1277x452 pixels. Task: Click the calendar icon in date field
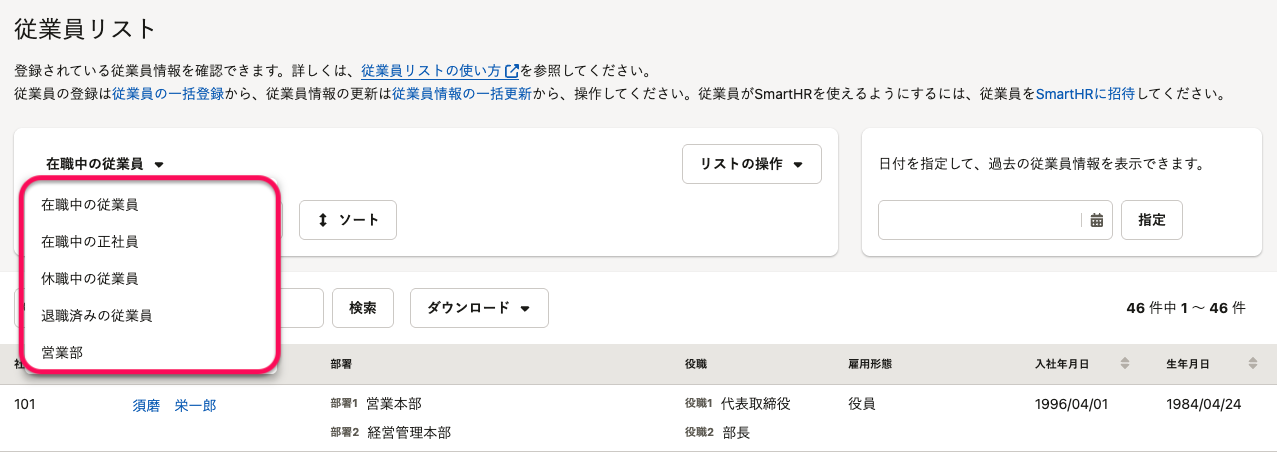point(1097,220)
